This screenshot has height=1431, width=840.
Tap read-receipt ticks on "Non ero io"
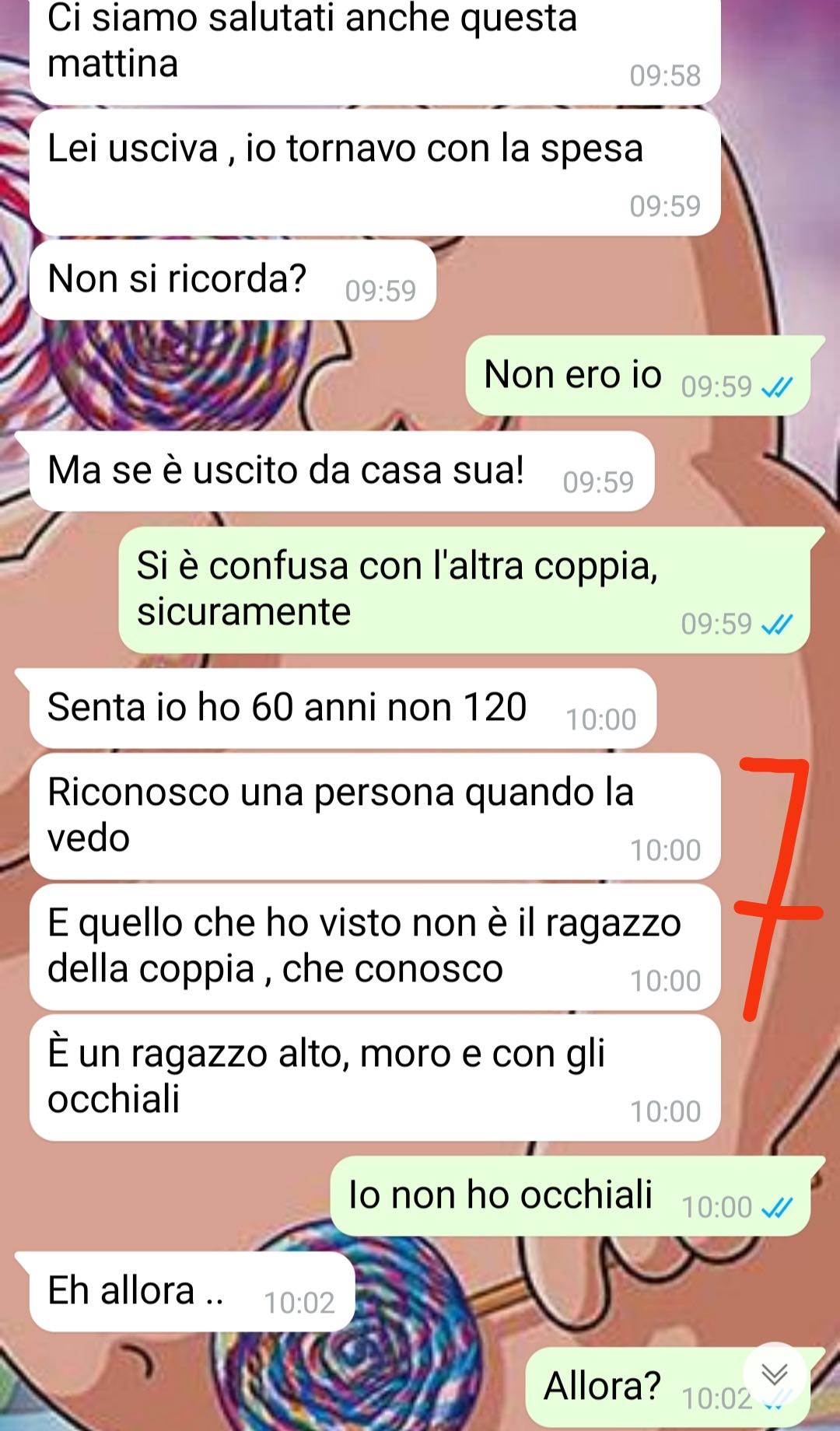point(776,387)
